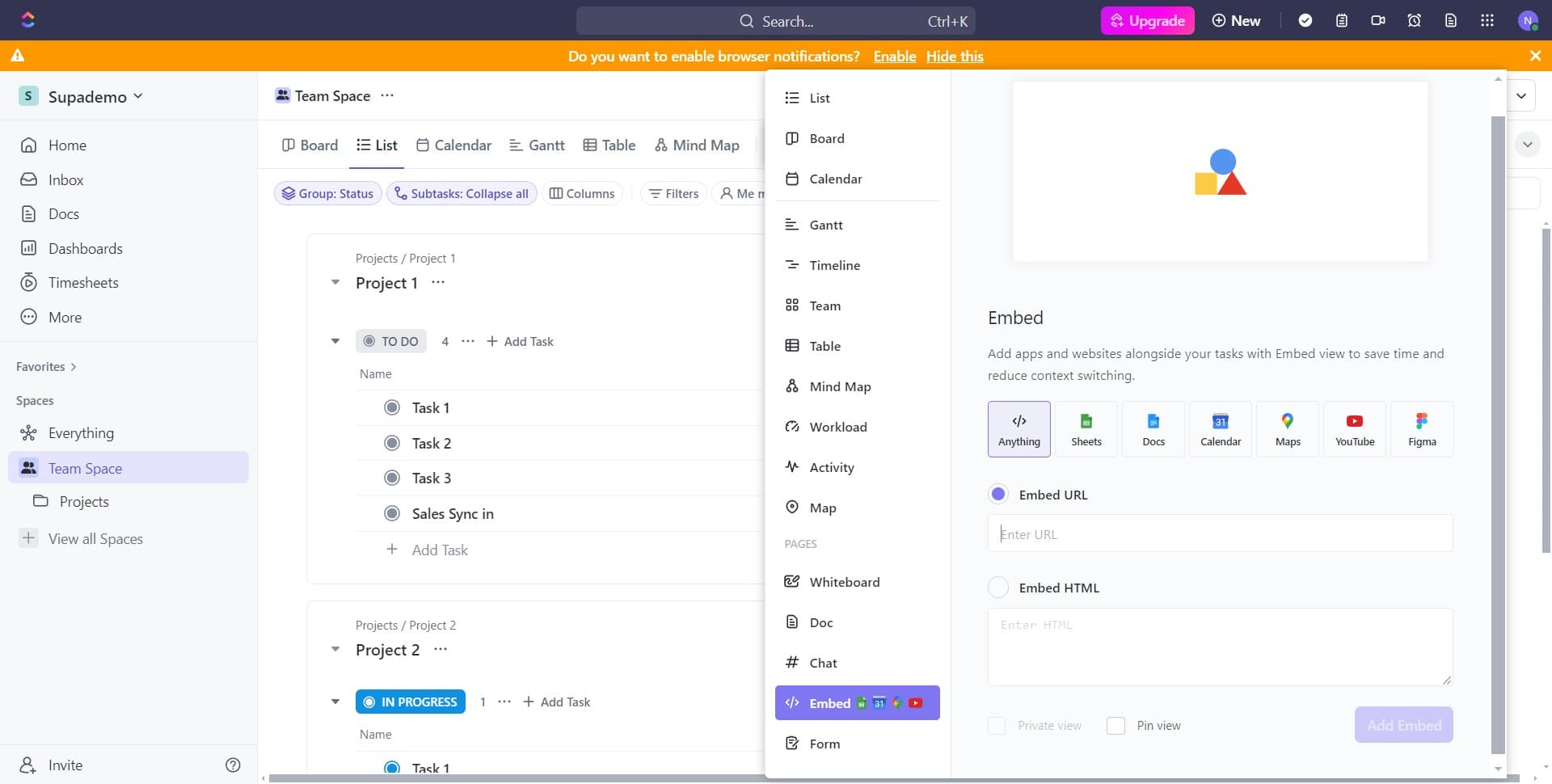Choose Whiteboard from the view menu
Viewport: 1552px width, 784px height.
pyautogui.click(x=844, y=582)
